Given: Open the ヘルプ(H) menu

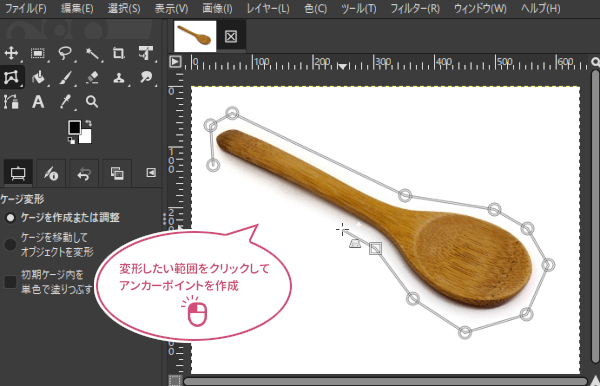Looking at the screenshot, I should [x=541, y=8].
